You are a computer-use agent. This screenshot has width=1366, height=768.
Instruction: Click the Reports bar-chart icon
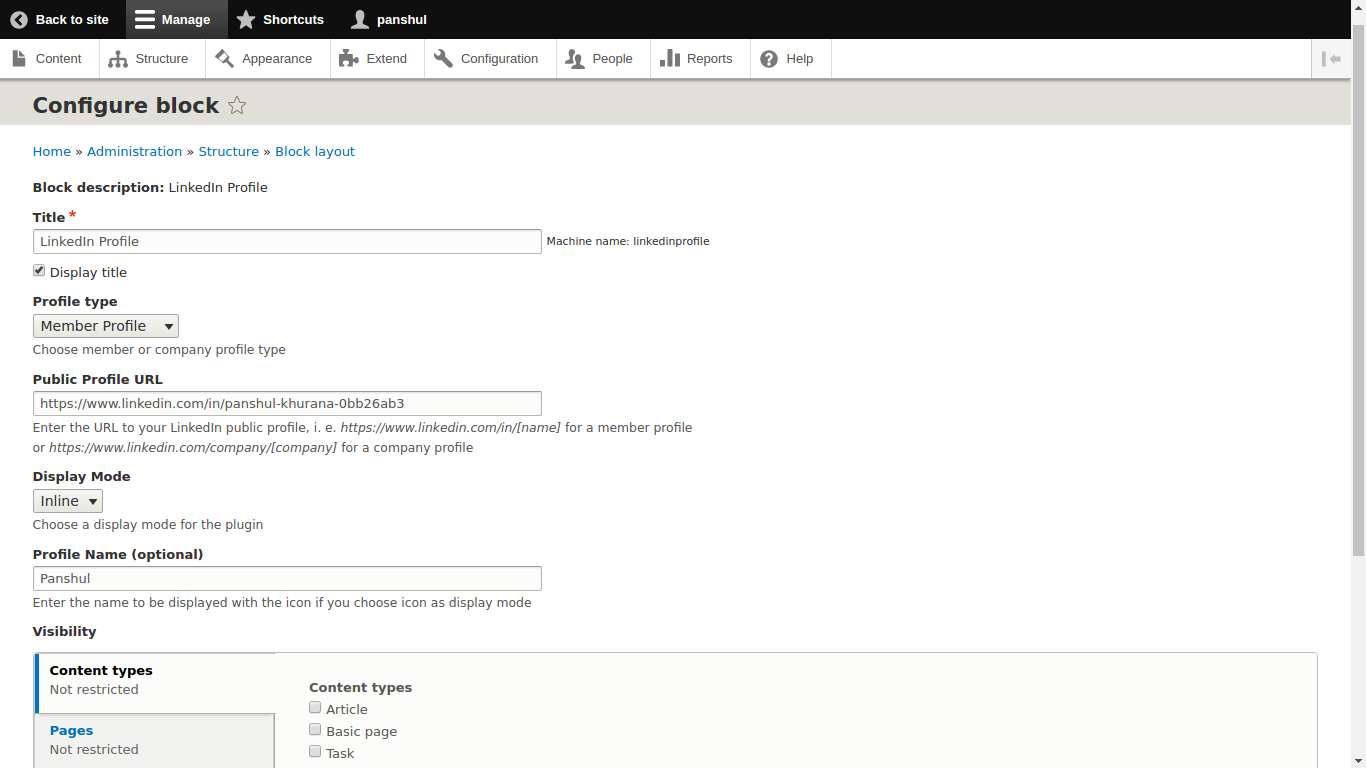[669, 58]
